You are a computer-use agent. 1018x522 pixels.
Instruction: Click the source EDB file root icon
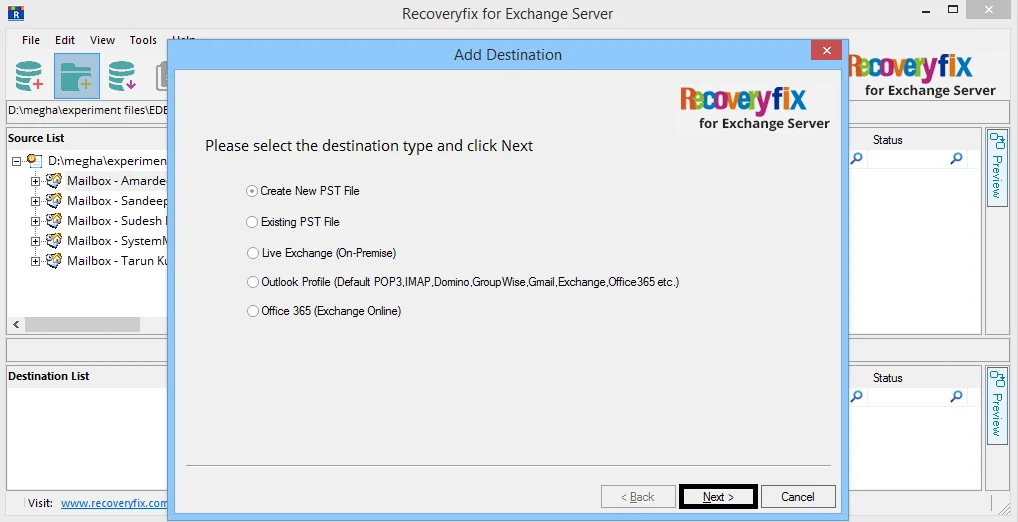click(34, 161)
